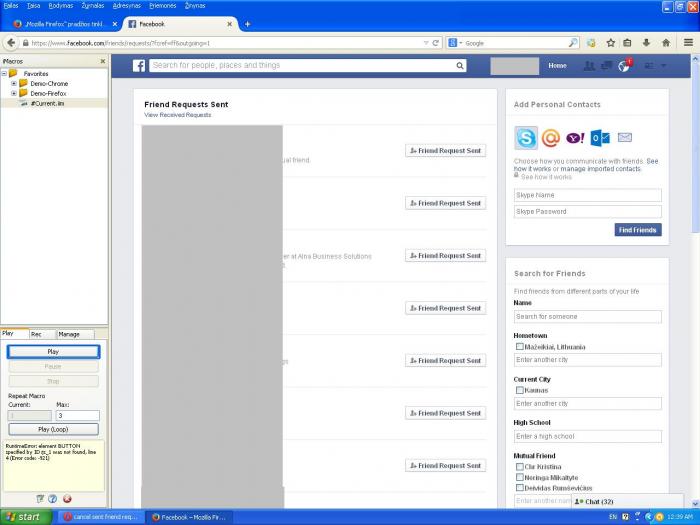Switch to cancel sent friend req taskbar window

pyautogui.click(x=101, y=517)
